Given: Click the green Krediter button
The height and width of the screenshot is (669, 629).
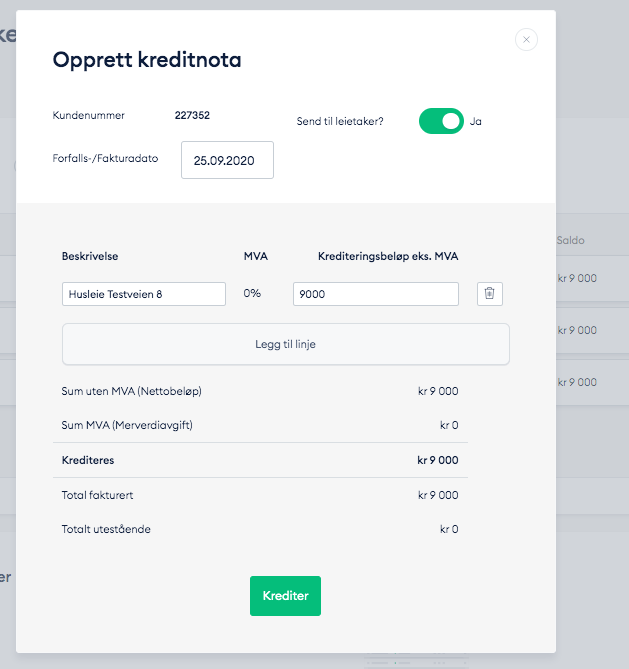Looking at the screenshot, I should (285, 596).
